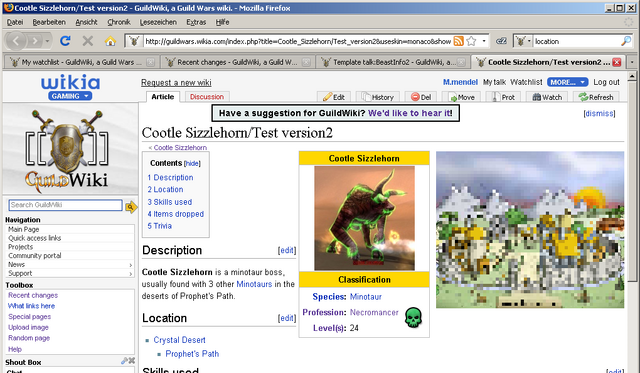Open Recent changes in Toolbox
The image size is (640, 373).
pos(33,295)
